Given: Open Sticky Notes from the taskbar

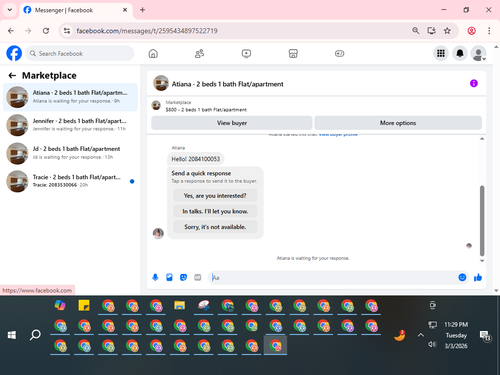Looking at the screenshot, I should (x=84, y=305).
